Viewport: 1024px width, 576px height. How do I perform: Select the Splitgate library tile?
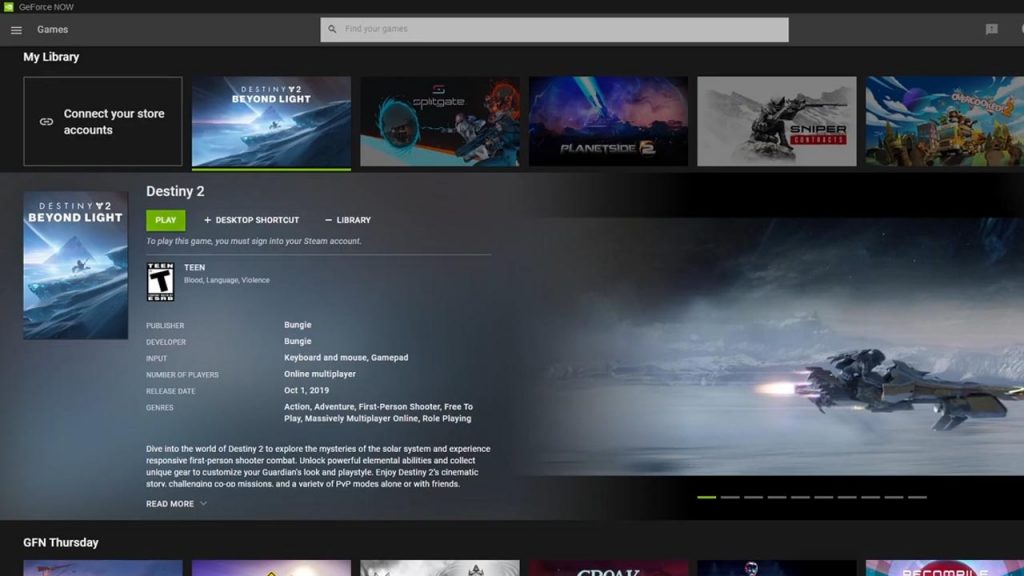coord(440,121)
